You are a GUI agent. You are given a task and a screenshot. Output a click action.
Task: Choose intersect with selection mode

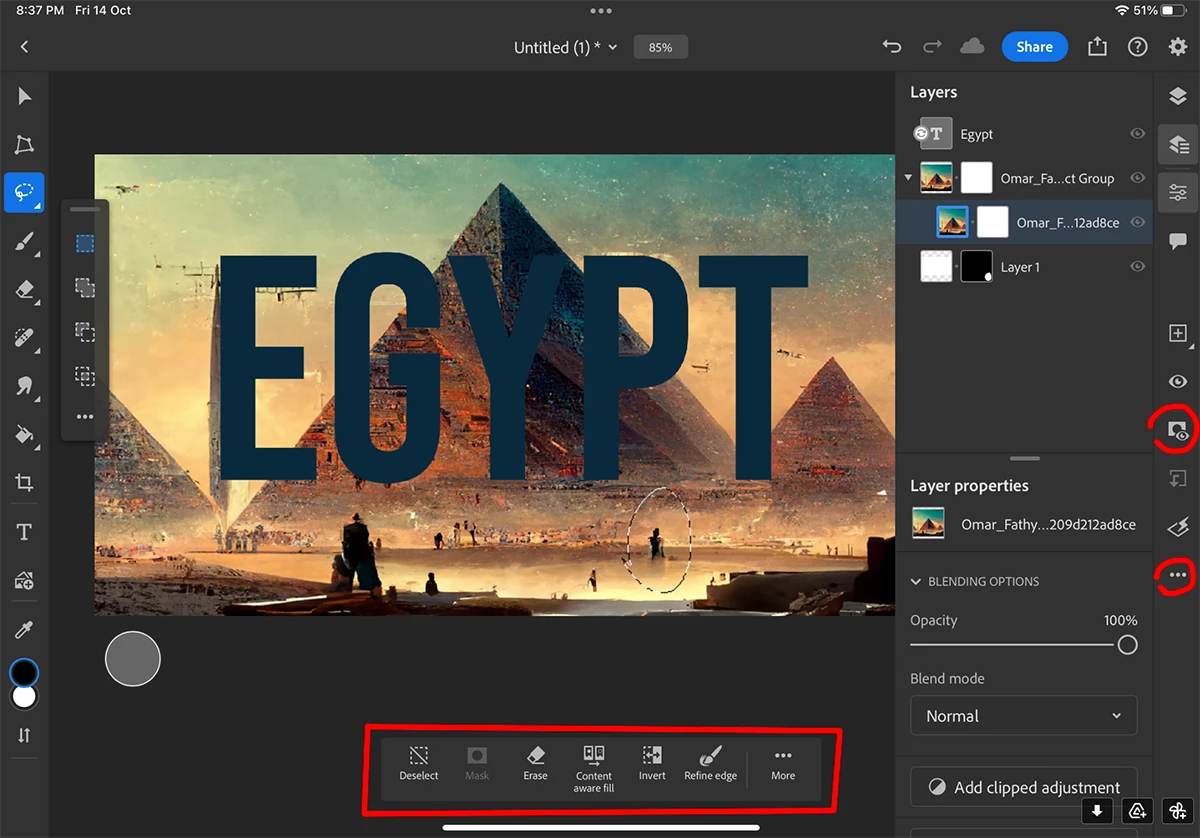85,376
